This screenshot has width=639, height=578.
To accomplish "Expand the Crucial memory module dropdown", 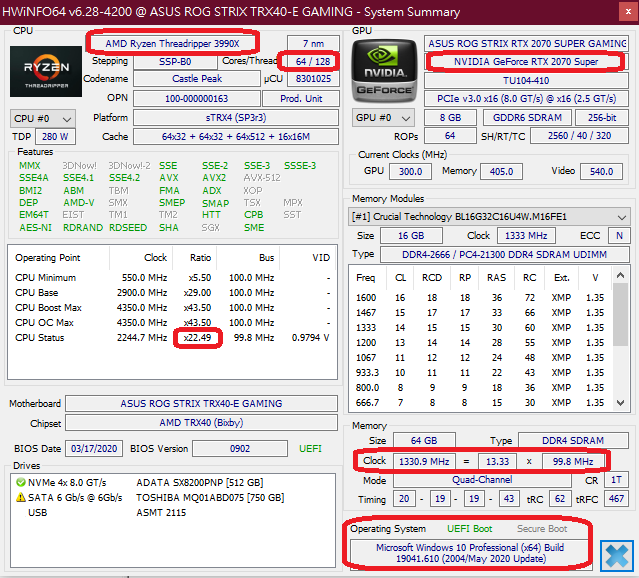I will (489, 217).
